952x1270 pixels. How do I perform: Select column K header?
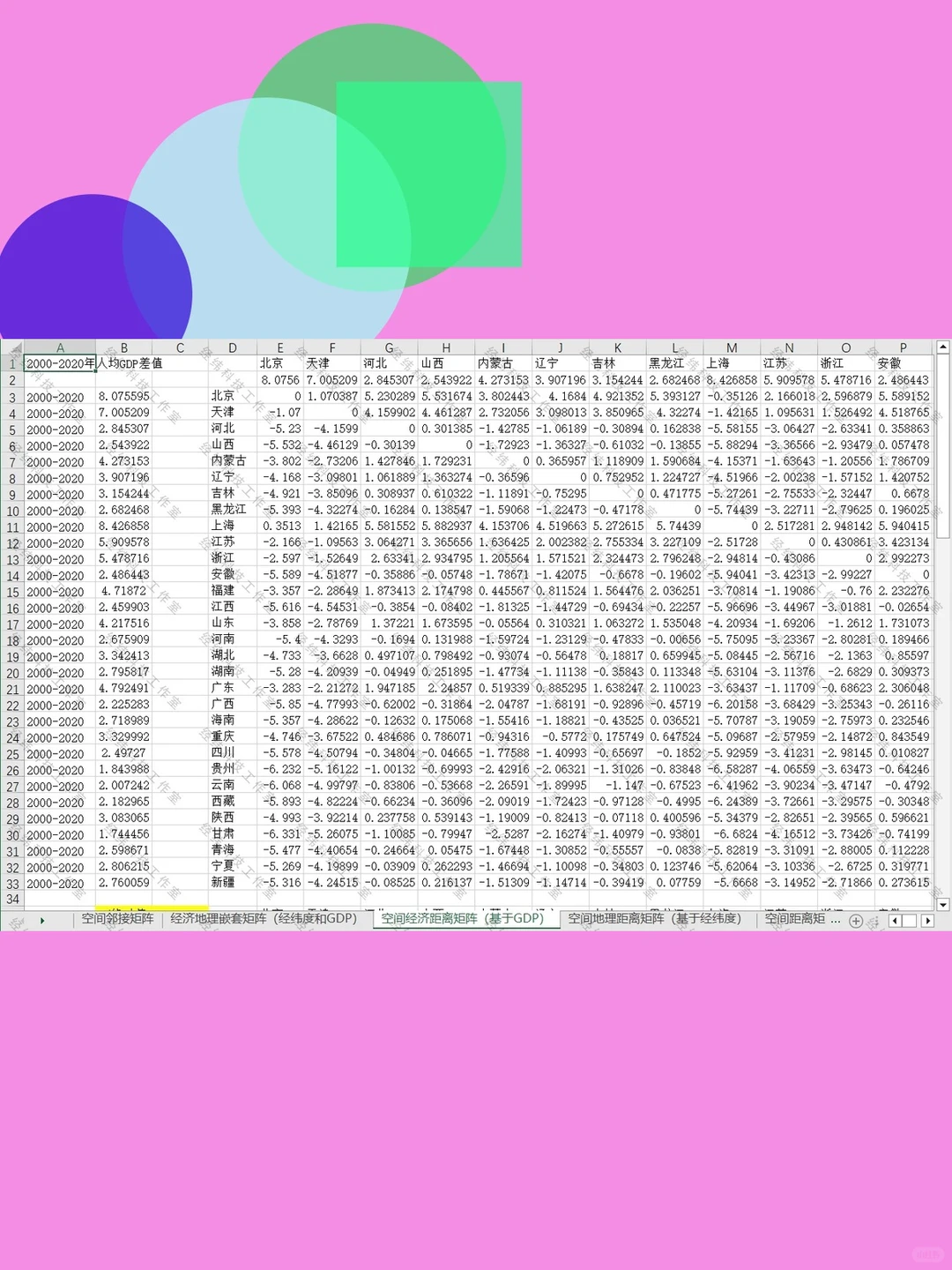pos(618,347)
